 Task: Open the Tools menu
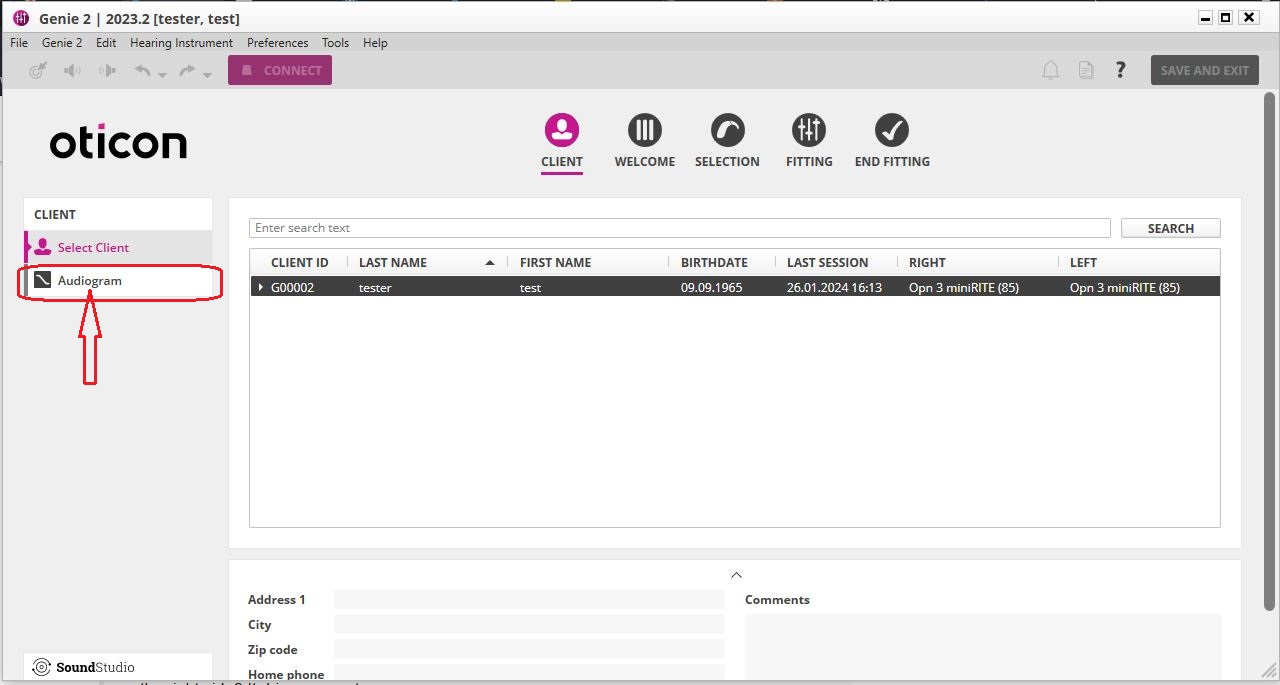[x=335, y=43]
